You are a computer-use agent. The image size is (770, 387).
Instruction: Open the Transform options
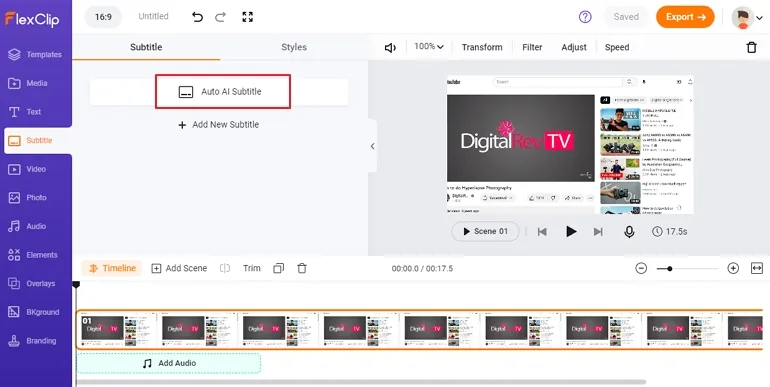[482, 47]
